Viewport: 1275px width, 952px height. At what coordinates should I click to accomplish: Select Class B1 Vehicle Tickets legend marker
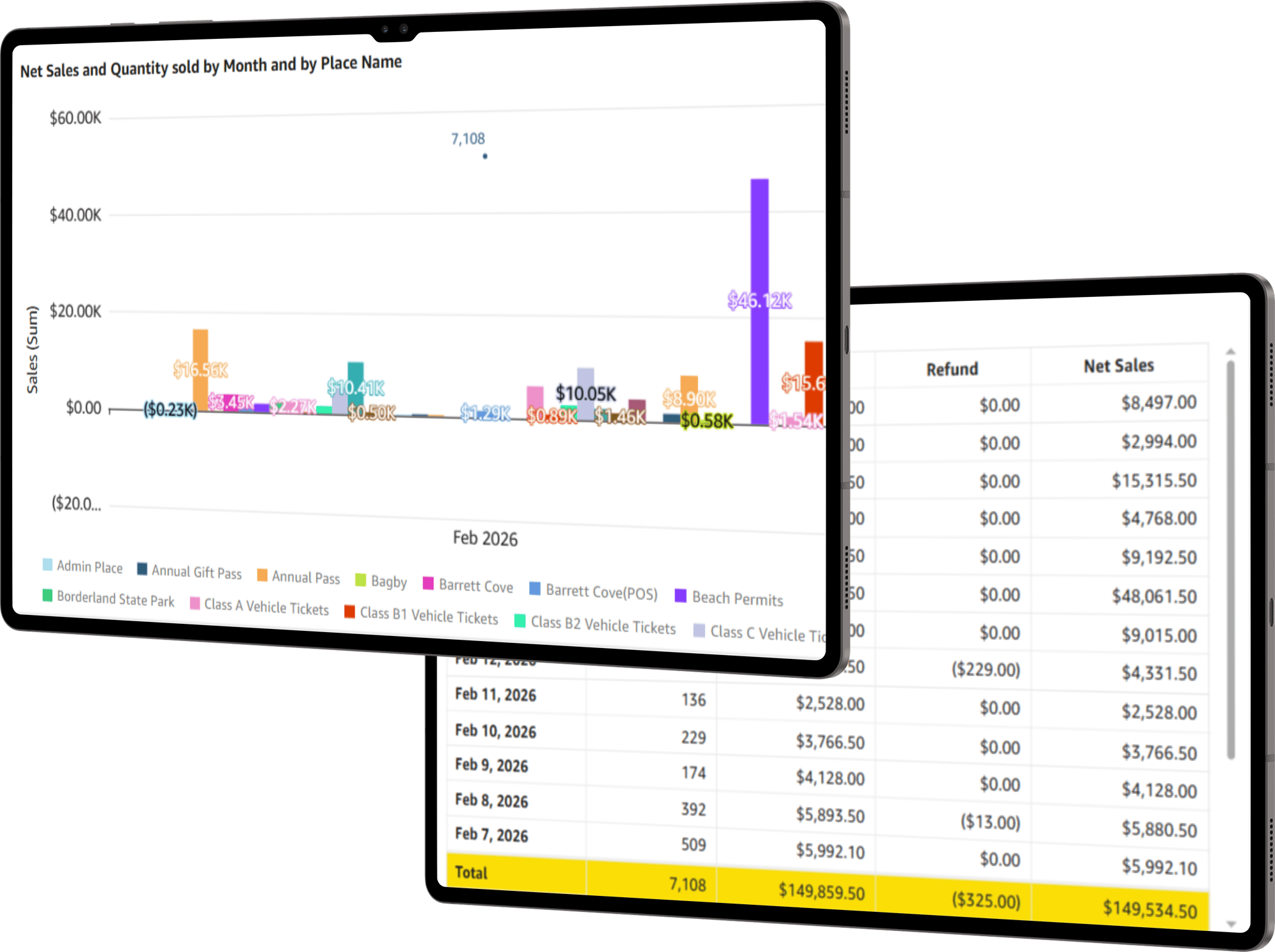point(349,612)
